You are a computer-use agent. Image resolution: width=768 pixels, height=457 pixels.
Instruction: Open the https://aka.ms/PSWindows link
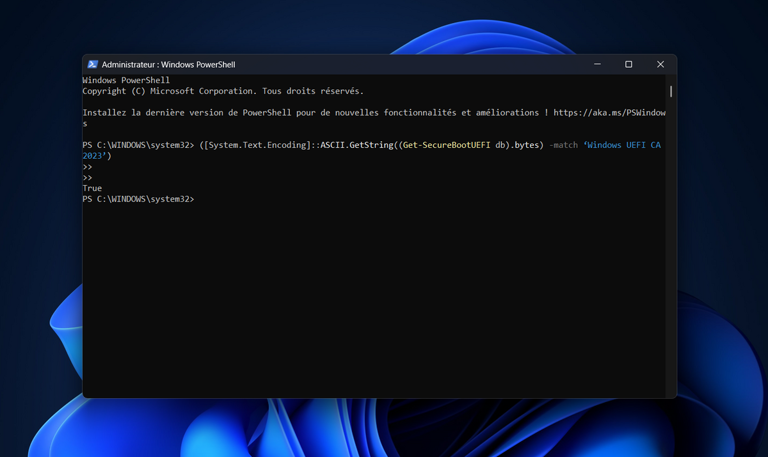[608, 113]
